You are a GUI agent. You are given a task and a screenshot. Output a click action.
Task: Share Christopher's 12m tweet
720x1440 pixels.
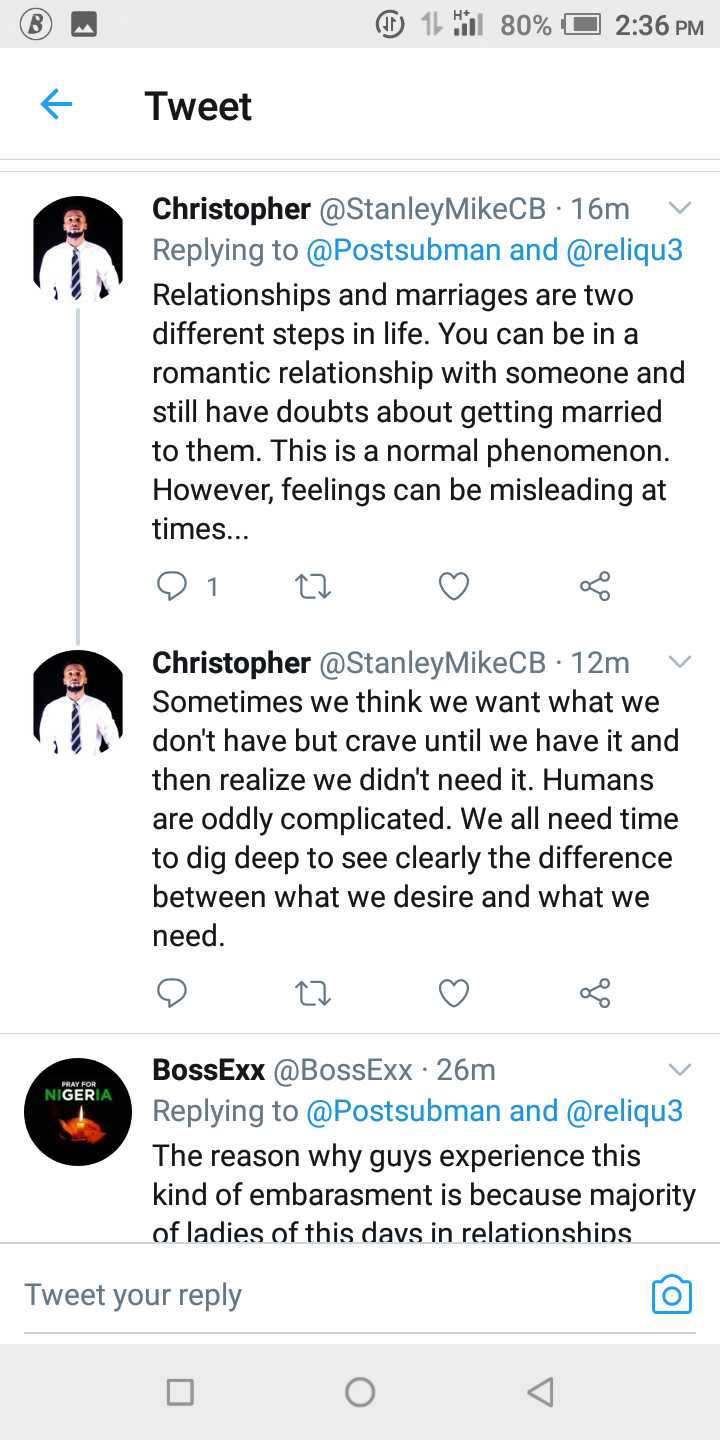(595, 993)
